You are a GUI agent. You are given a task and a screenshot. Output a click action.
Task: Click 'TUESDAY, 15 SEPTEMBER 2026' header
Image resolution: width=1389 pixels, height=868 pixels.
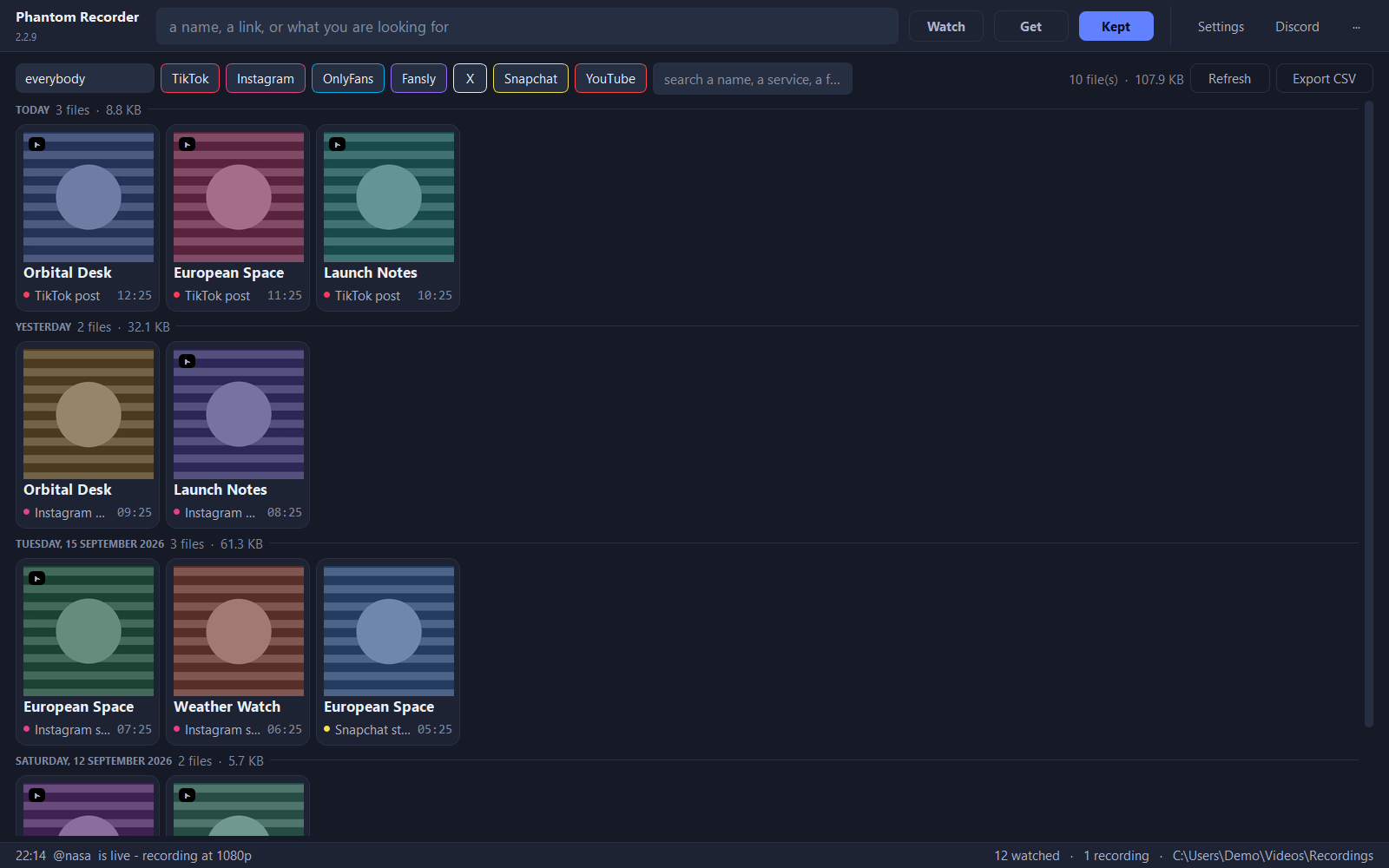click(89, 544)
